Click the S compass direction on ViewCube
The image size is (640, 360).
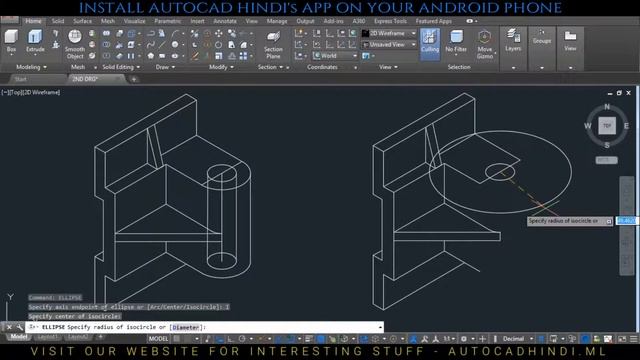tap(607, 145)
